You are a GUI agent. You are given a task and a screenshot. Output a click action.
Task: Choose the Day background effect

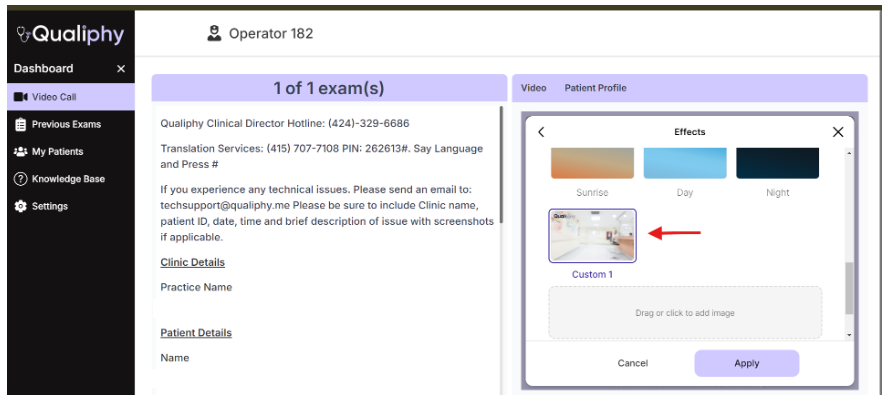tap(685, 164)
